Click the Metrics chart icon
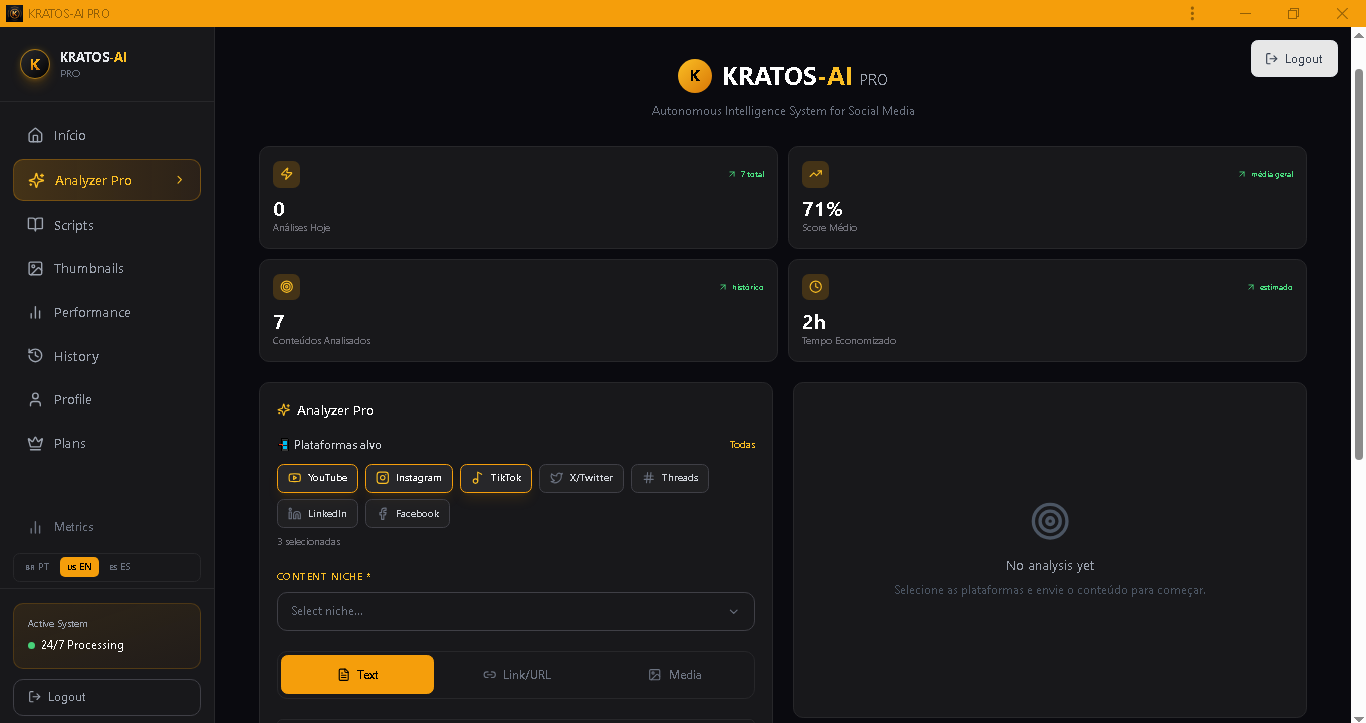Viewport: 1366px width, 723px height. (x=34, y=527)
